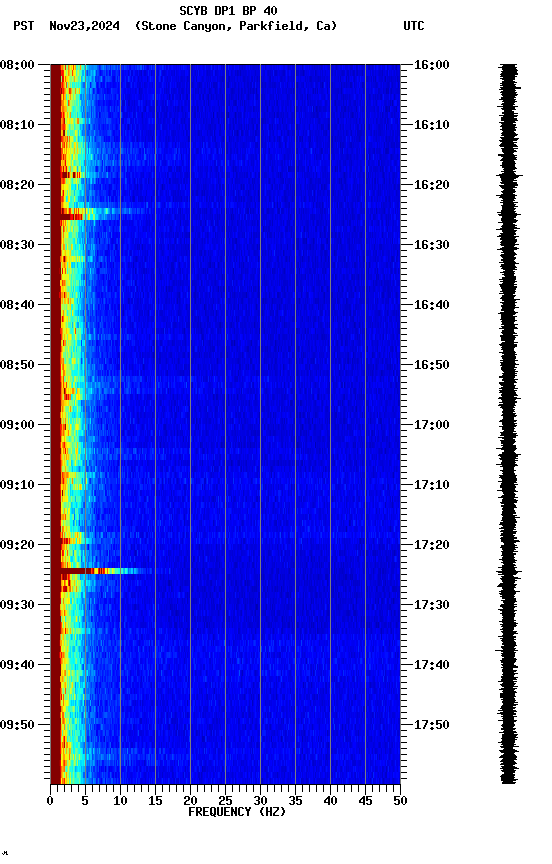Click the PST time label 09:40
Image resolution: width=552 pixels, height=864 pixels.
tap(17, 665)
